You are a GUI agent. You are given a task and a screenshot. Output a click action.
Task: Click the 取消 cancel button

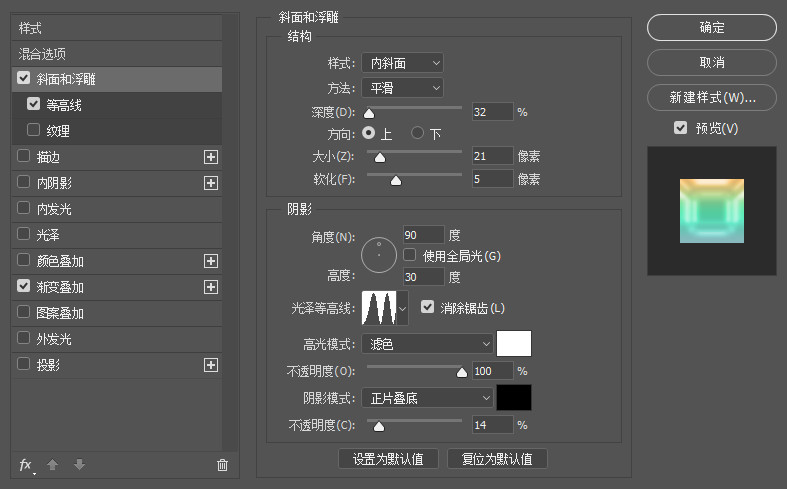(712, 63)
